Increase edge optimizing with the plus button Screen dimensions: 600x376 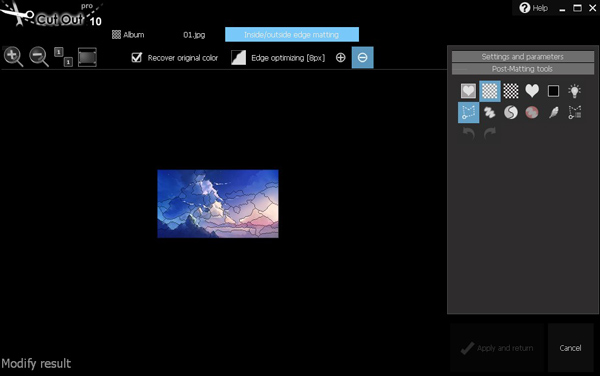point(341,57)
